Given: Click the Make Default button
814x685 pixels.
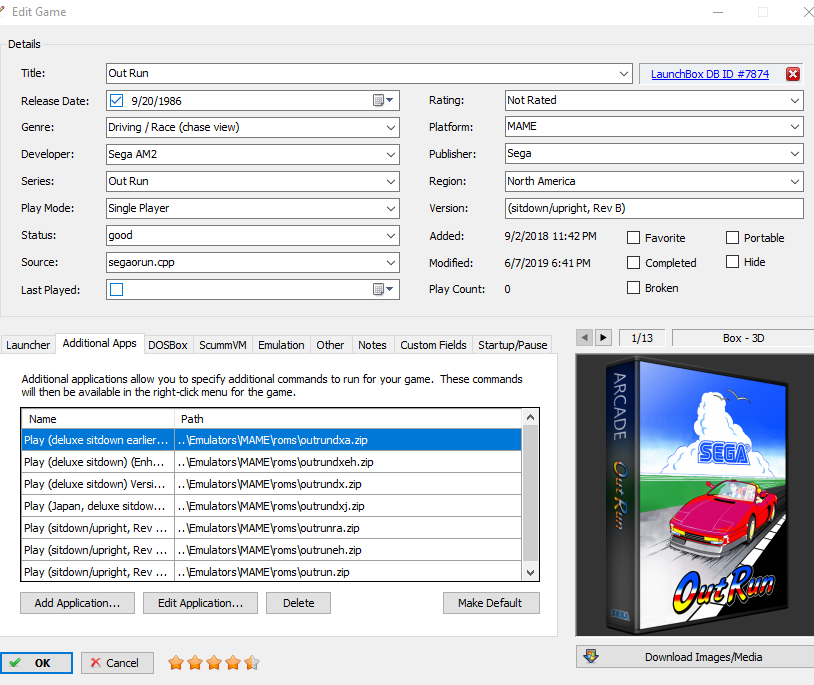Looking at the screenshot, I should tap(491, 603).
